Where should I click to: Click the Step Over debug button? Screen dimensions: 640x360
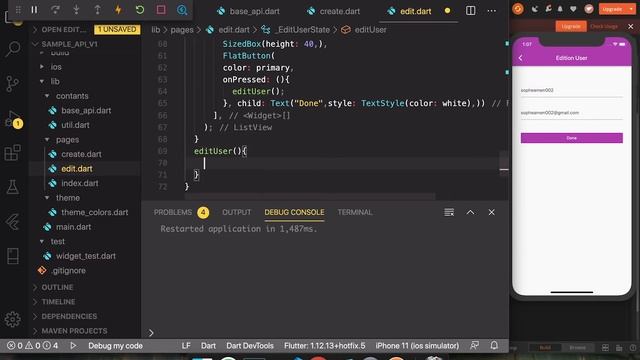pyautogui.click(x=55, y=10)
